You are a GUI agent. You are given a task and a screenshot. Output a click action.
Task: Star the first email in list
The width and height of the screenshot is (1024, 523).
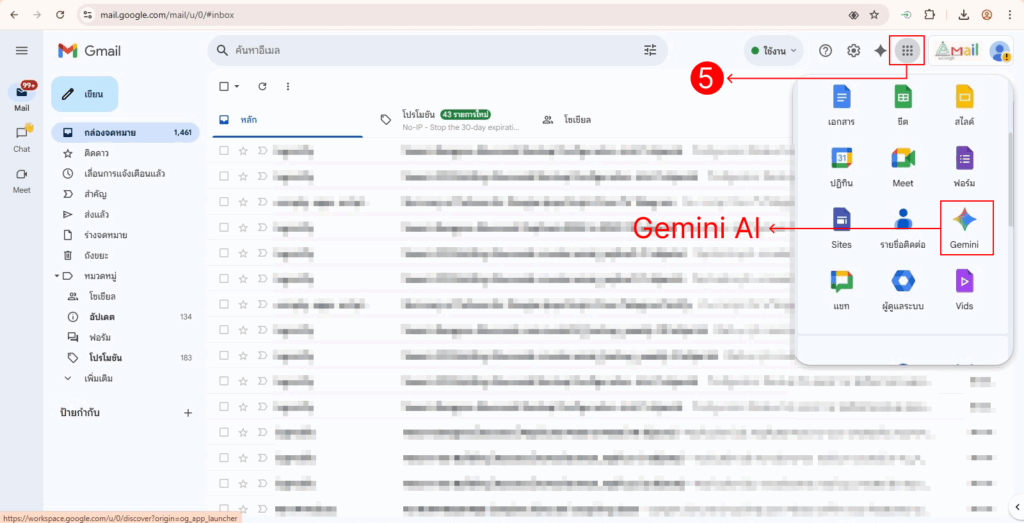[x=243, y=151]
